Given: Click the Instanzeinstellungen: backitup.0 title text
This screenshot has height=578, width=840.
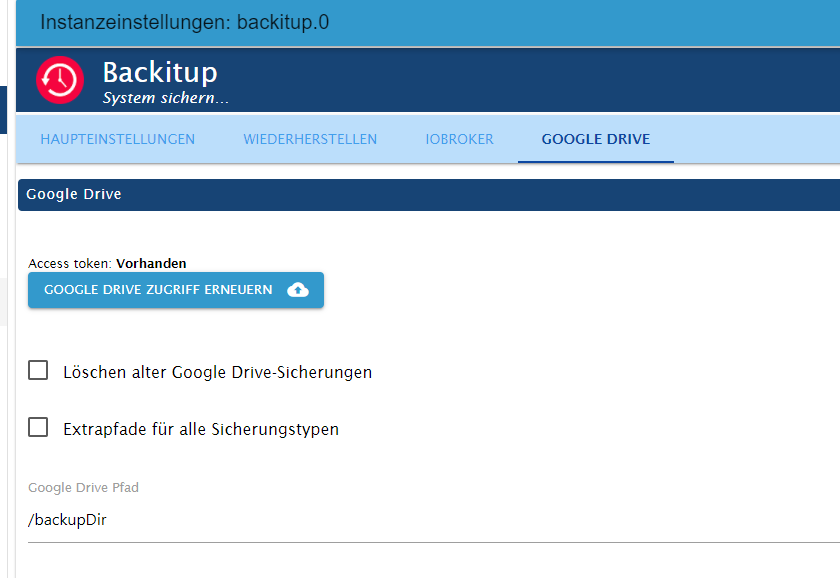Looking at the screenshot, I should (184, 22).
